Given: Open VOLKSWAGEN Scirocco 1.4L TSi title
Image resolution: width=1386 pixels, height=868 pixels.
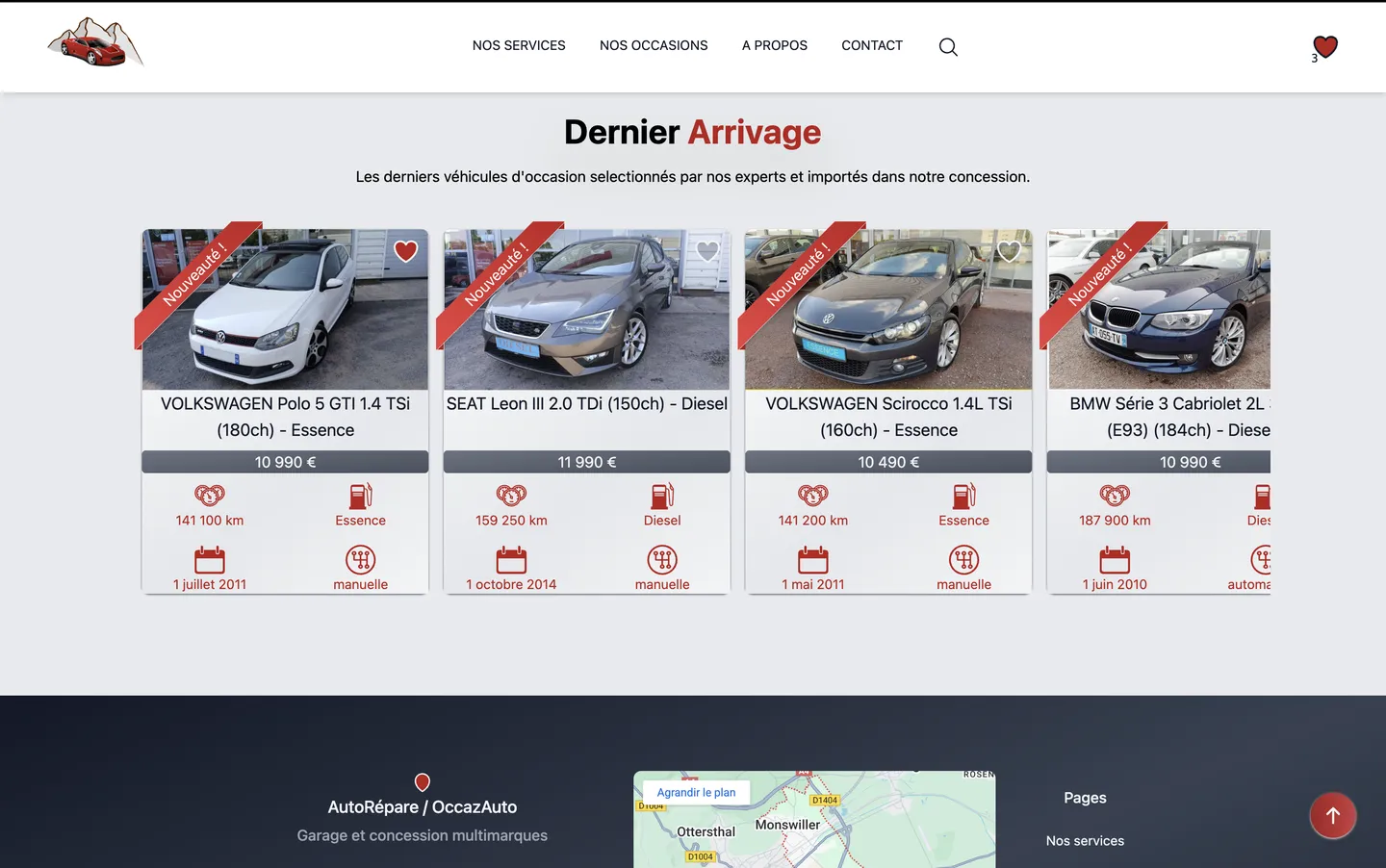Looking at the screenshot, I should click(x=888, y=417).
